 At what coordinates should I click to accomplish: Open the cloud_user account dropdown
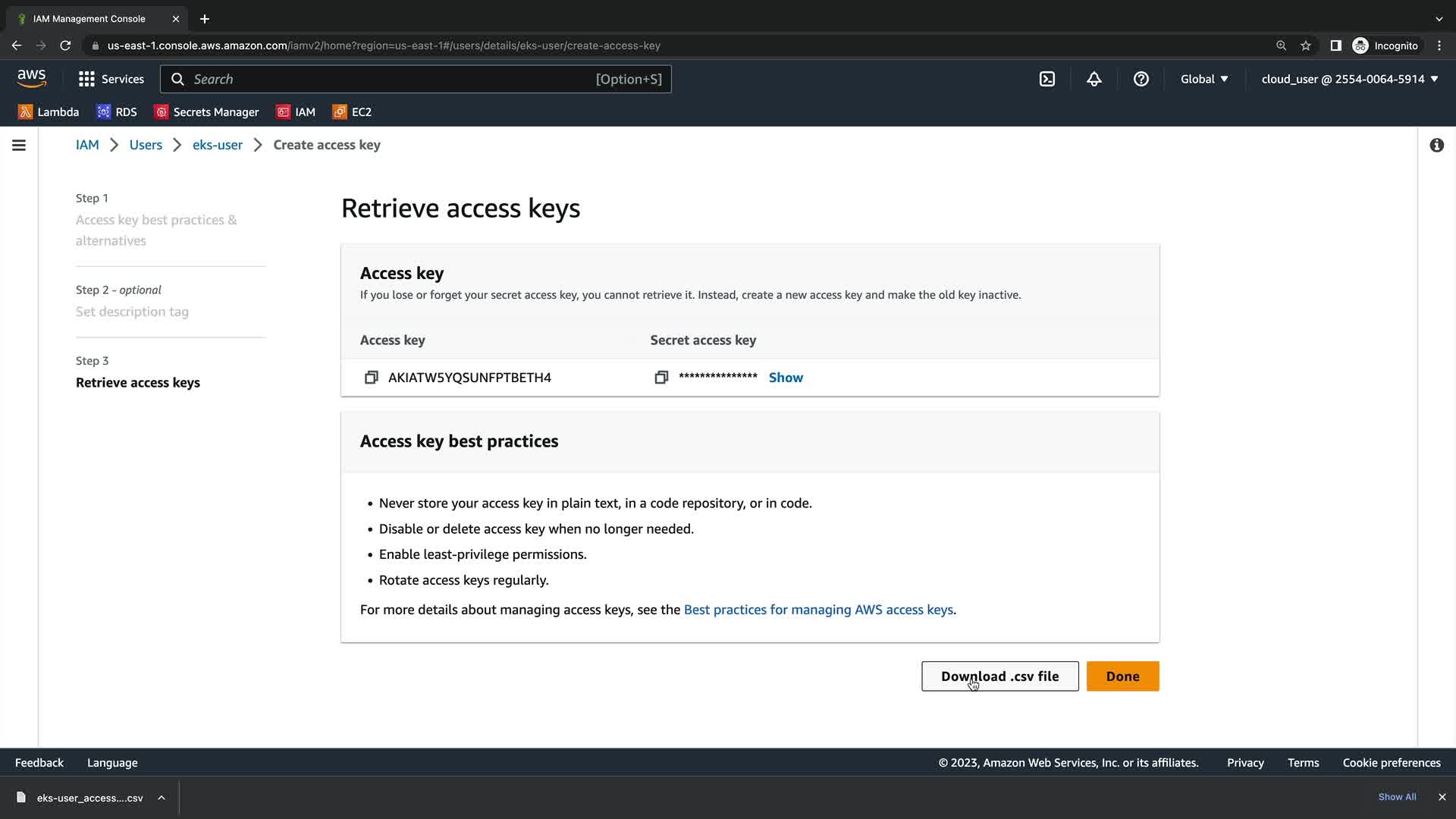click(1349, 79)
